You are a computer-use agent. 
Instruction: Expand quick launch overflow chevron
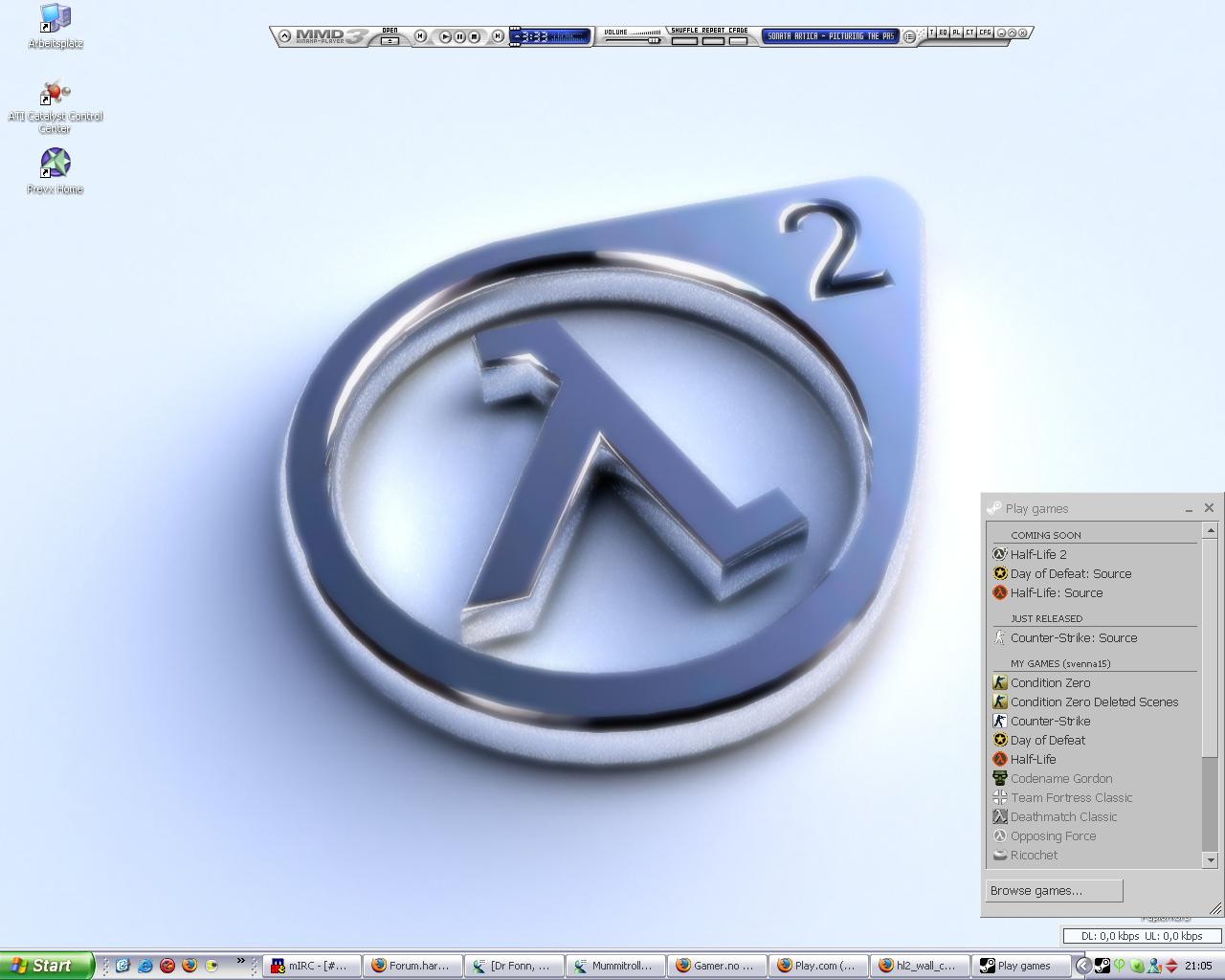241,961
